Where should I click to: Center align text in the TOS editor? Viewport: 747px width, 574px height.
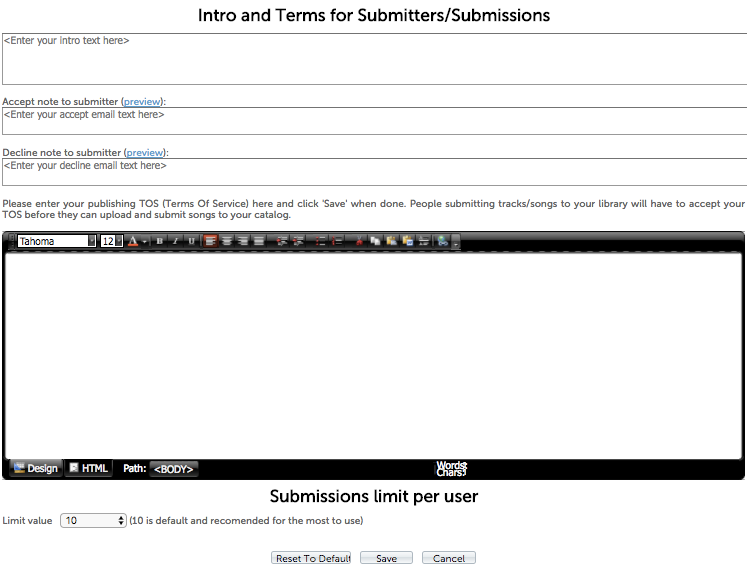(x=227, y=241)
